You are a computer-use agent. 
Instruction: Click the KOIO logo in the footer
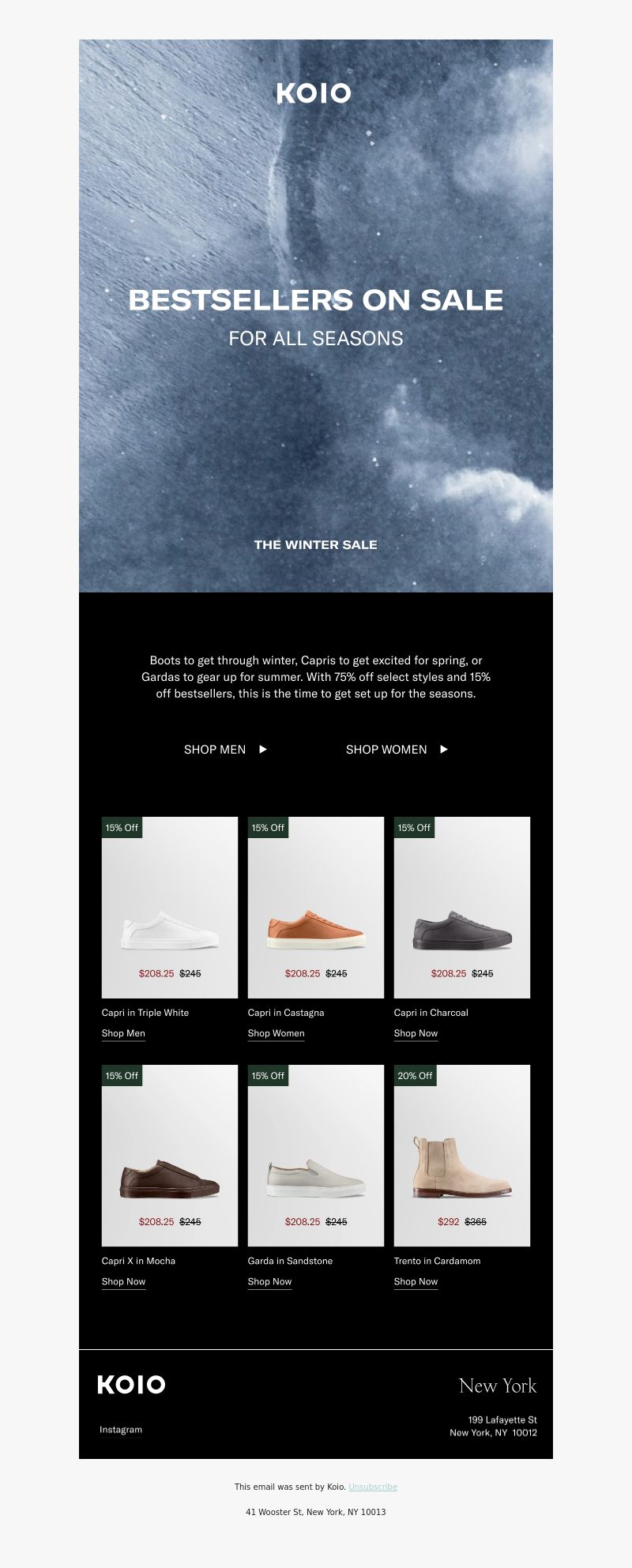pyautogui.click(x=131, y=1384)
